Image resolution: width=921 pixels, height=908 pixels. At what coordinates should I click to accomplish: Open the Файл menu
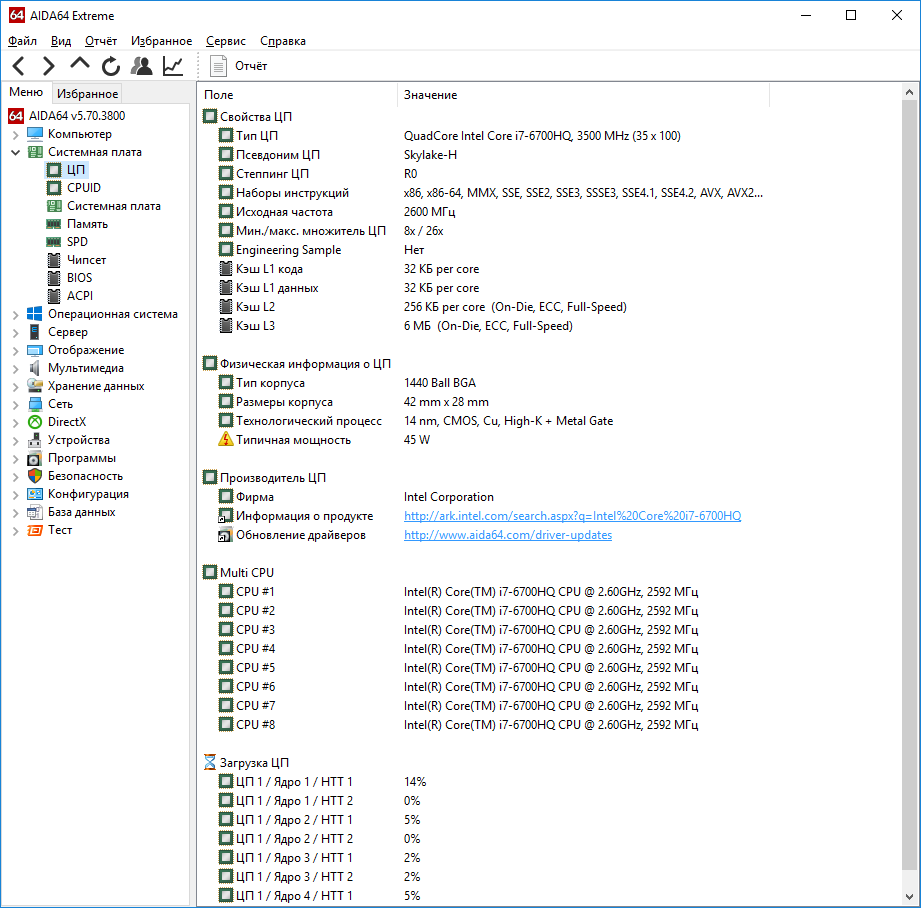[22, 41]
